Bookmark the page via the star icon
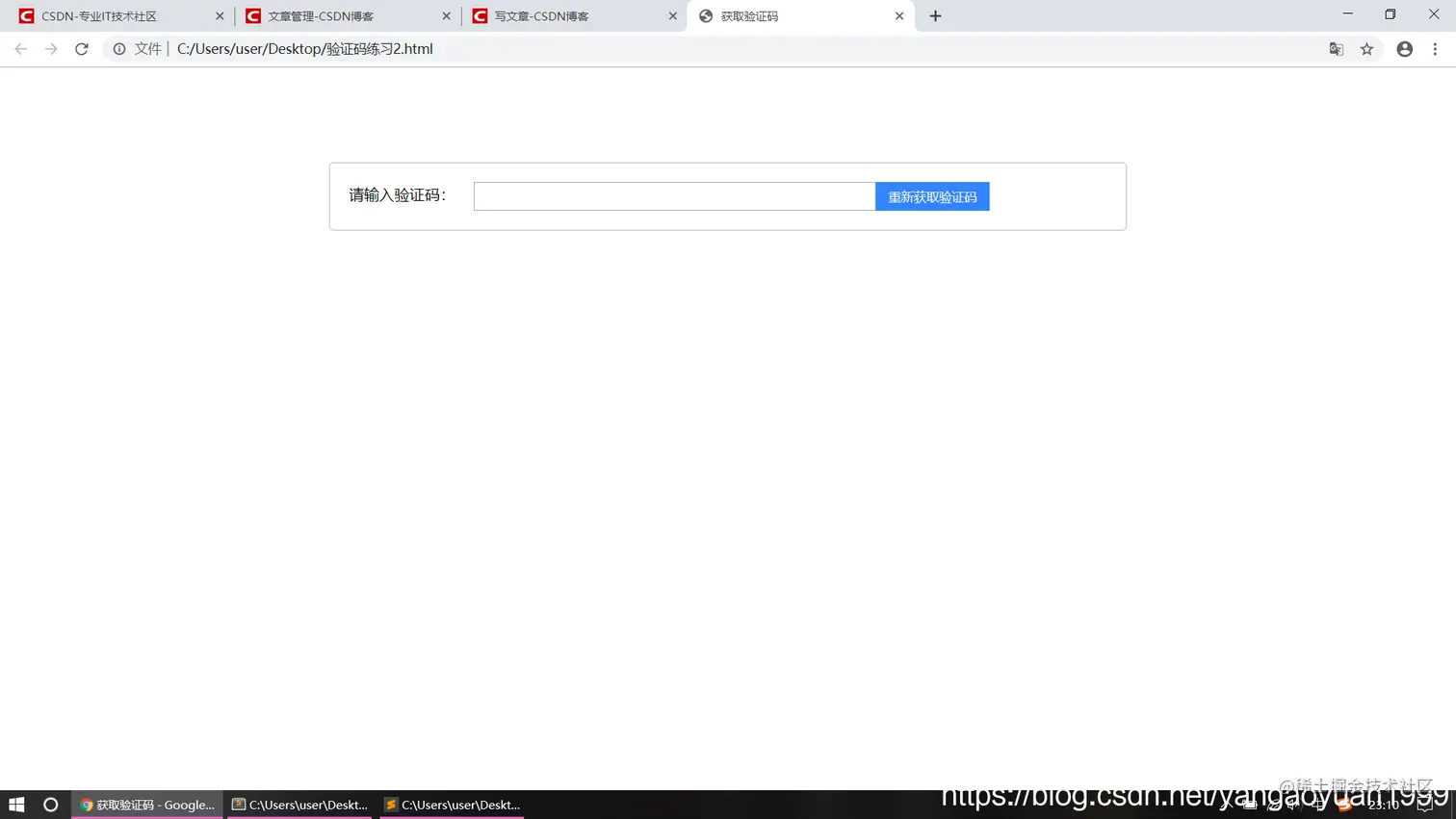Image resolution: width=1456 pixels, height=819 pixels. (1367, 48)
